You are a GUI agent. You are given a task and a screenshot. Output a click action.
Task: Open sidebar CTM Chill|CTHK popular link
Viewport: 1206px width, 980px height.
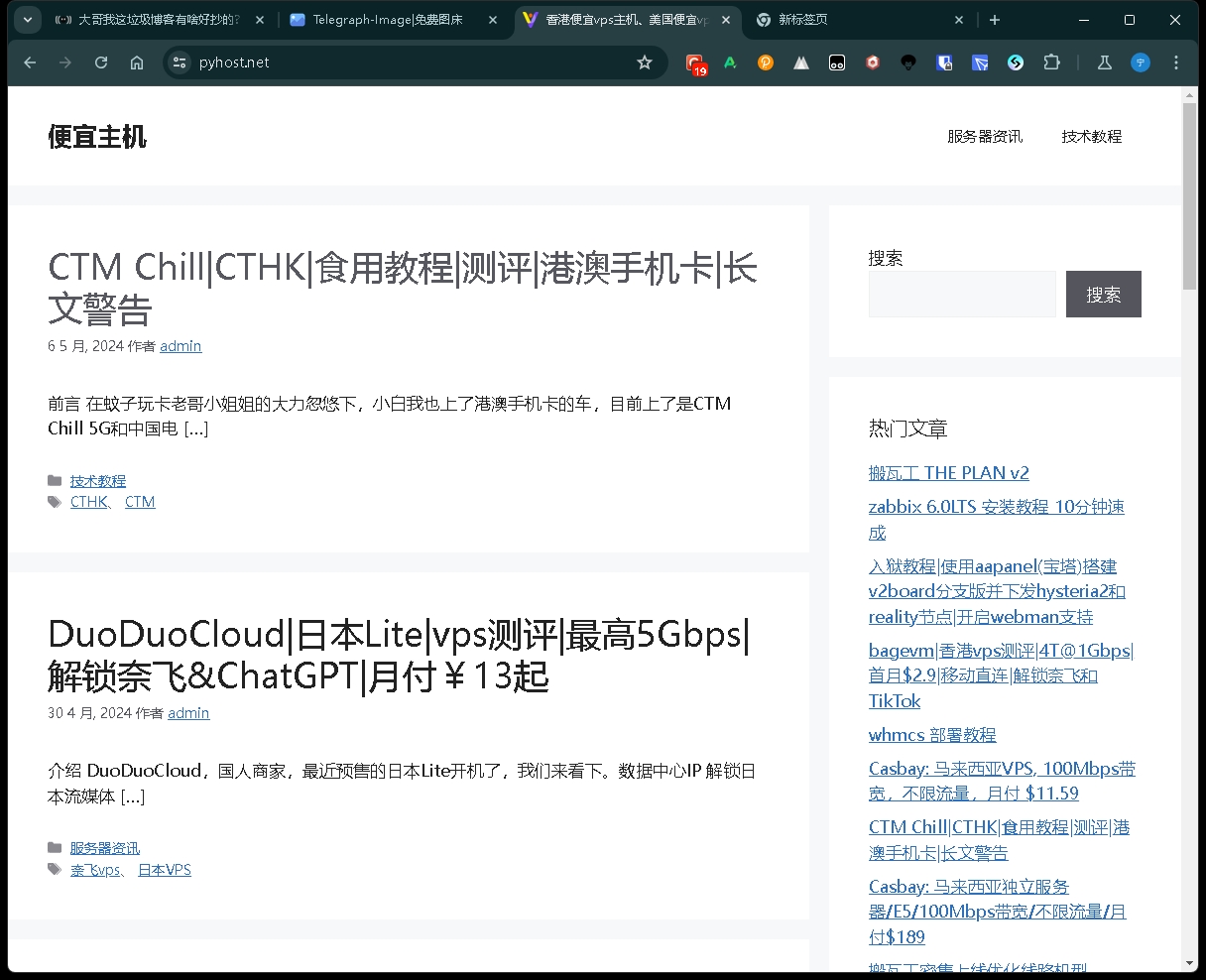pyautogui.click(x=999, y=839)
